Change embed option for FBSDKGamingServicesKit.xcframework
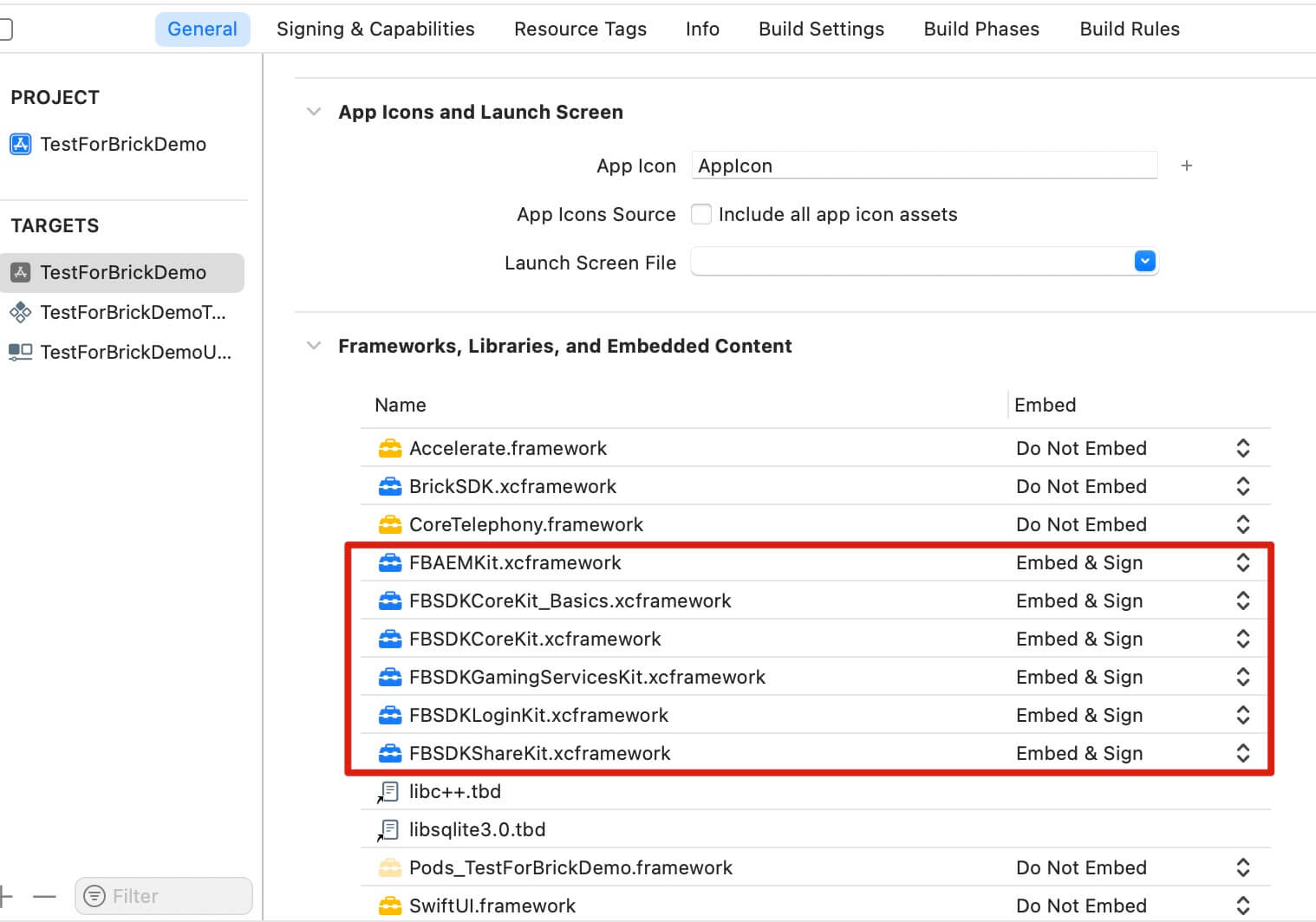The width and height of the screenshot is (1316, 922). click(1242, 677)
